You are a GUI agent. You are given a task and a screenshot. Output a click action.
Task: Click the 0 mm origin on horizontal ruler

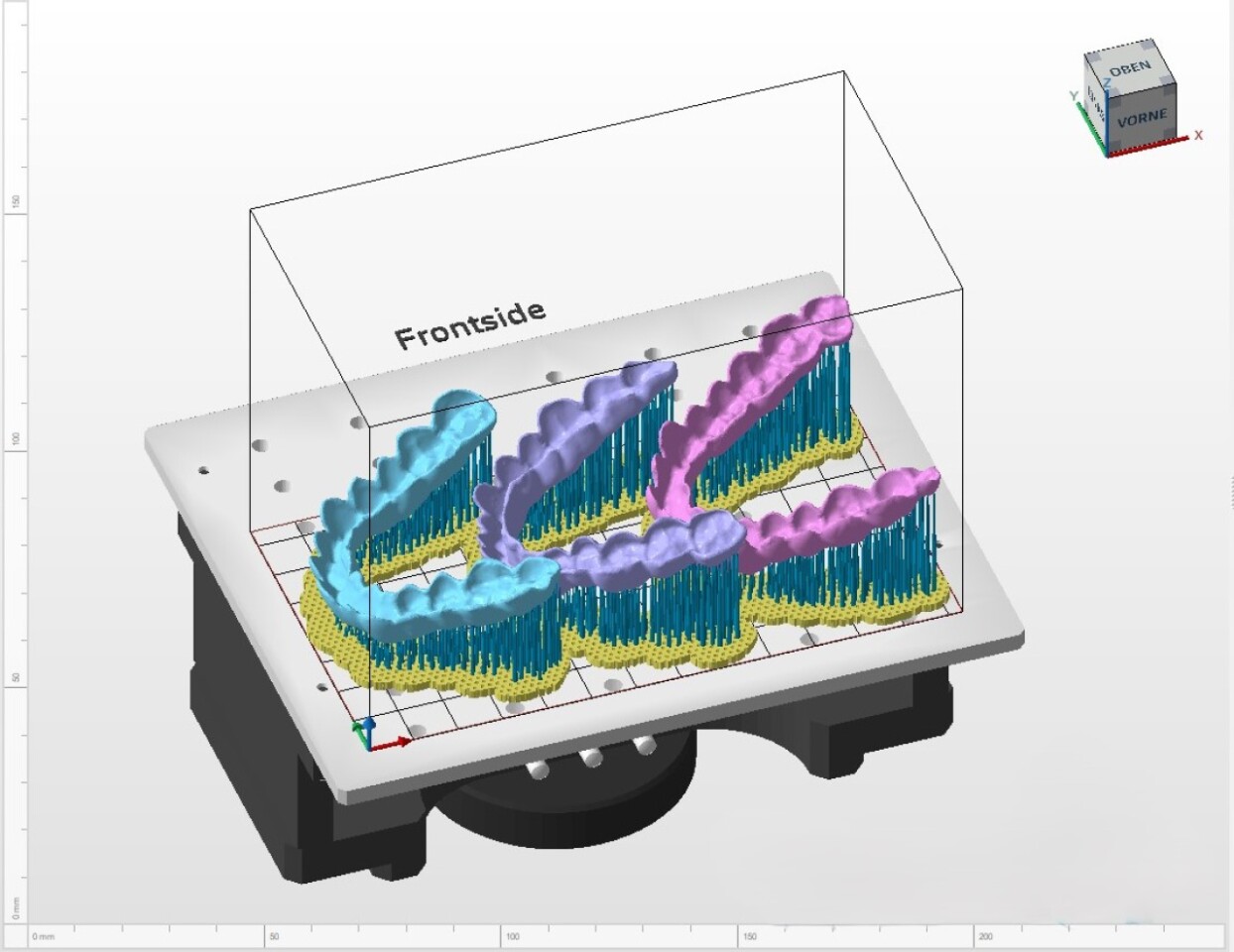43,936
